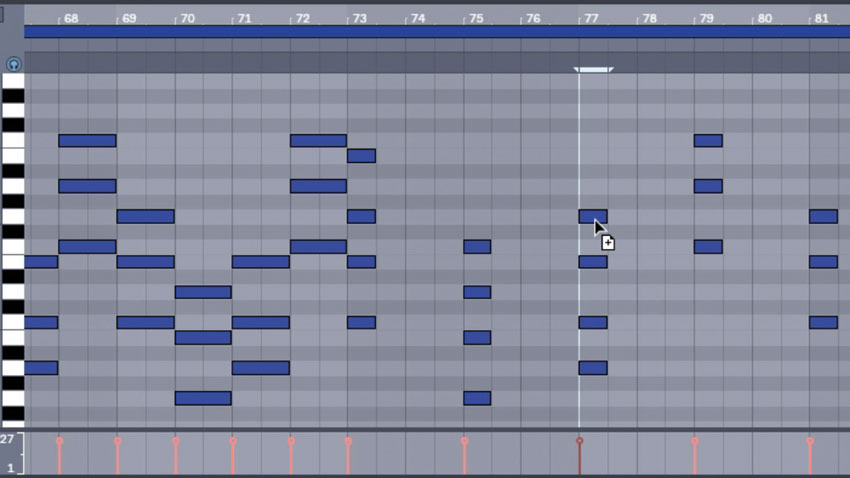Adjust the velocity handle at bar 72
850x478 pixels.
[x=291, y=441]
